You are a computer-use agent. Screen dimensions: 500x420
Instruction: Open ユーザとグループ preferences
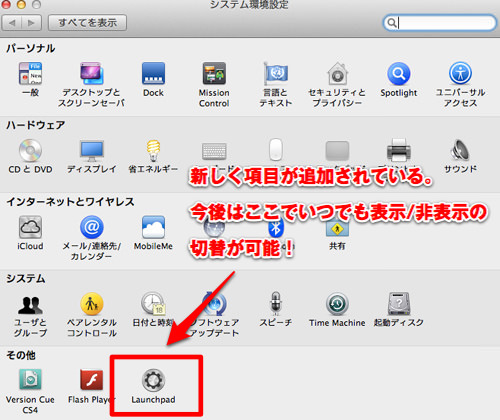[30, 304]
